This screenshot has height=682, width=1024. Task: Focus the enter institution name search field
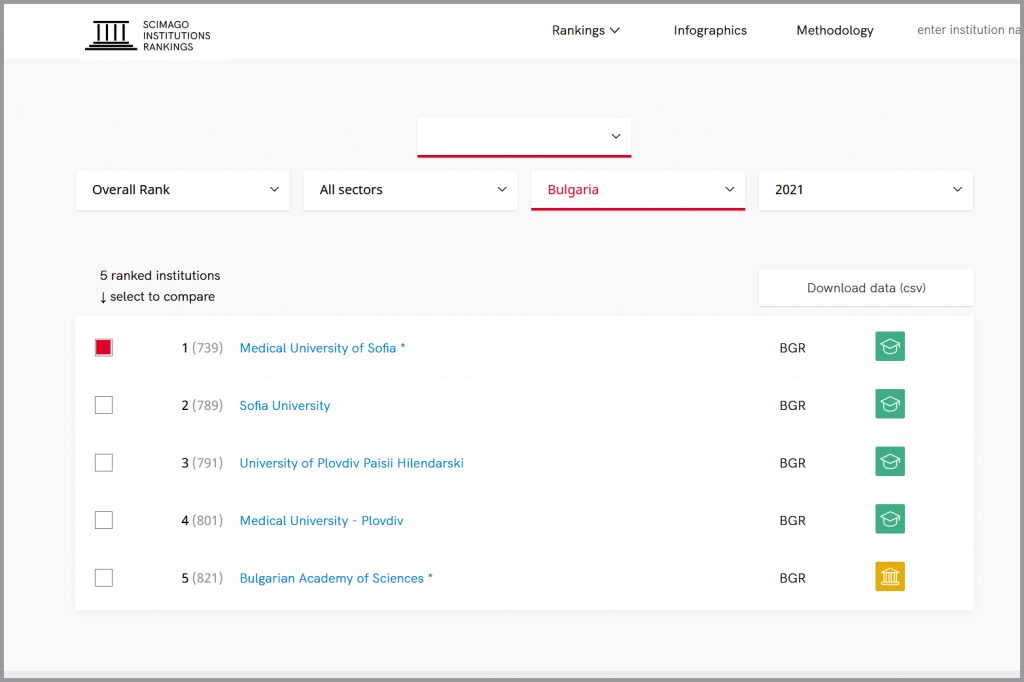968,30
